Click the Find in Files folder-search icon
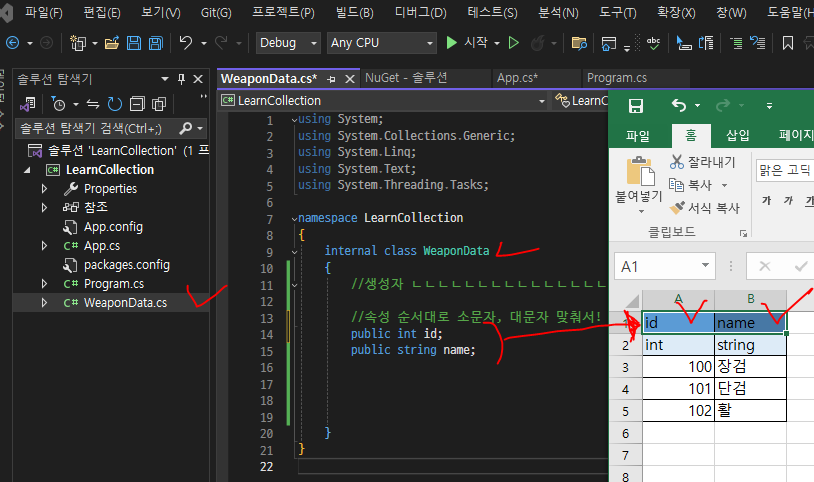This screenshot has height=482, width=814. (579, 43)
